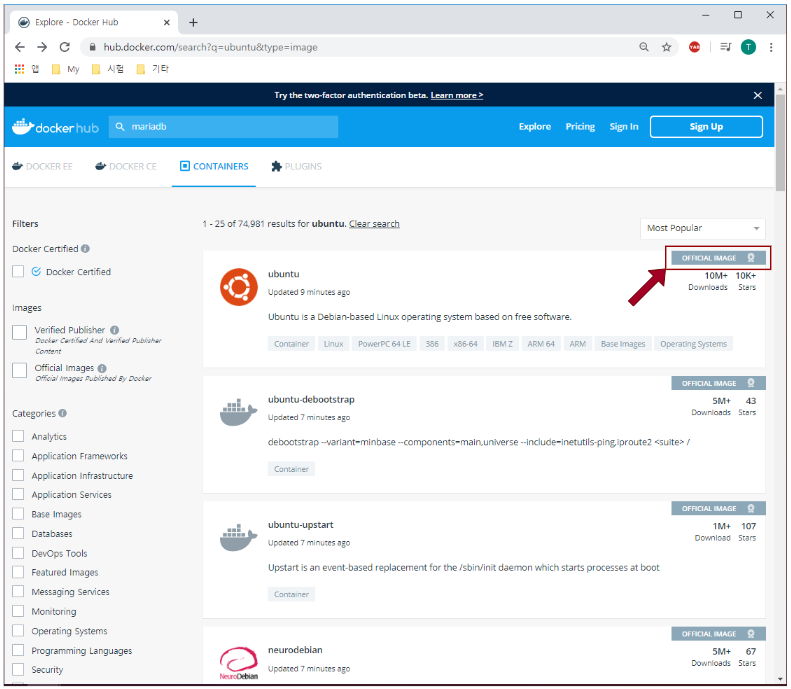Go back with the browser back arrow
The image size is (791, 689).
pos(20,47)
